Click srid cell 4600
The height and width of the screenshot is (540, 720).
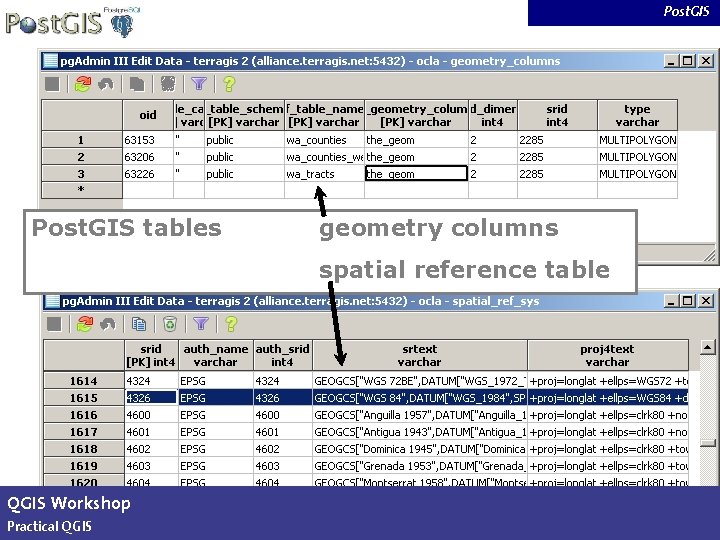pos(151,415)
